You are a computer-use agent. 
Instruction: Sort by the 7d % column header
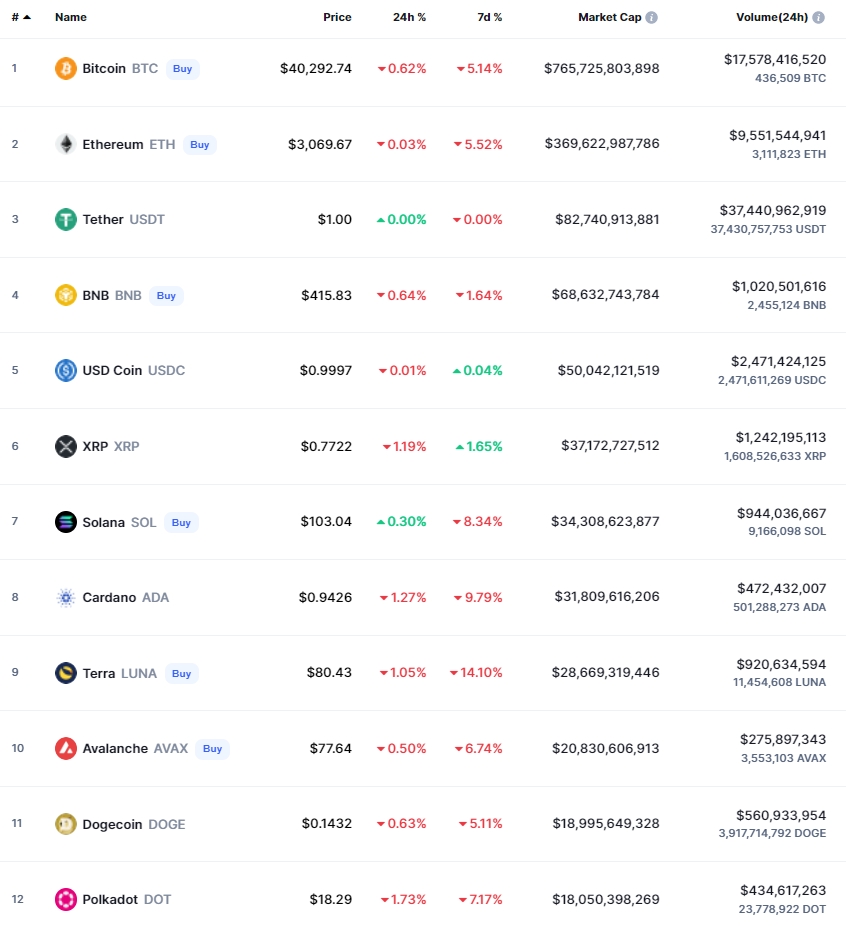click(x=490, y=17)
